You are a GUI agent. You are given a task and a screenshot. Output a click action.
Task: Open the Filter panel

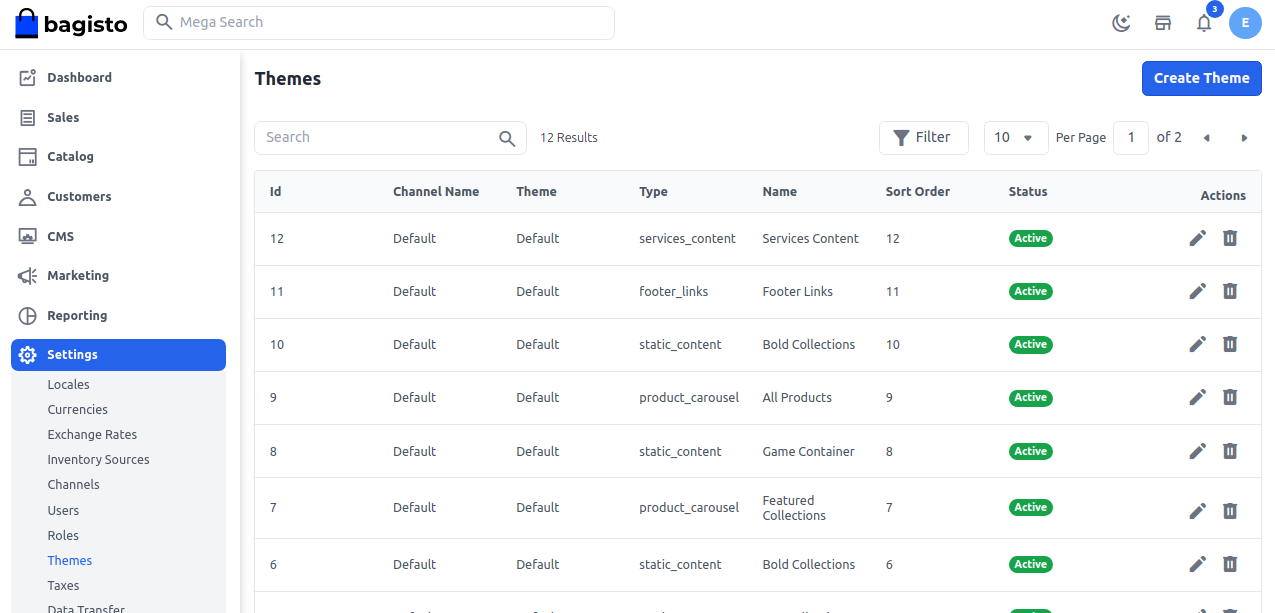[x=923, y=138]
